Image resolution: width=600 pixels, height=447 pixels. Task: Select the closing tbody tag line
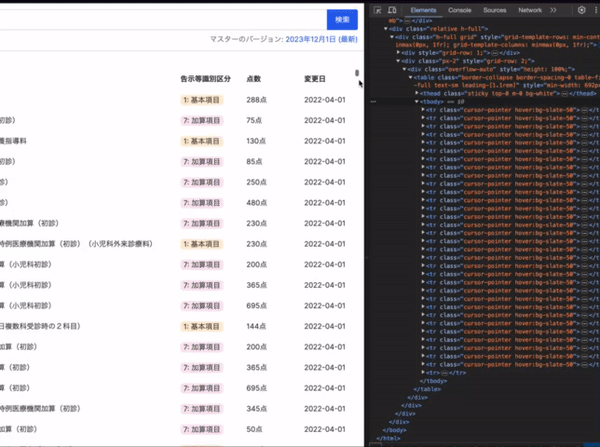pos(433,381)
